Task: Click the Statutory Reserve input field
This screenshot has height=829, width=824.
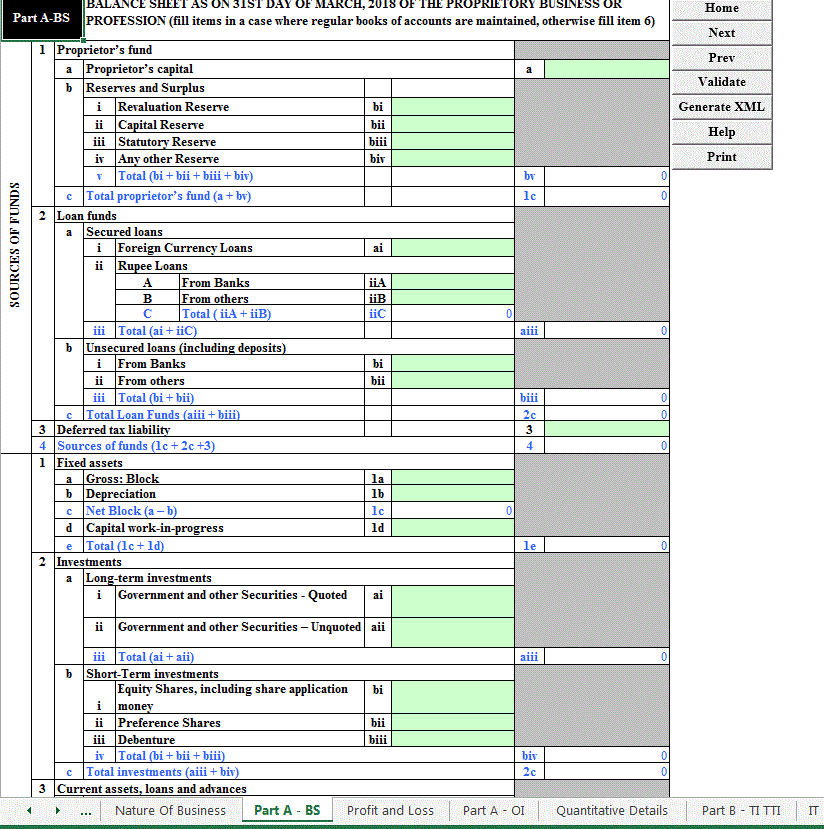Action: pos(452,142)
